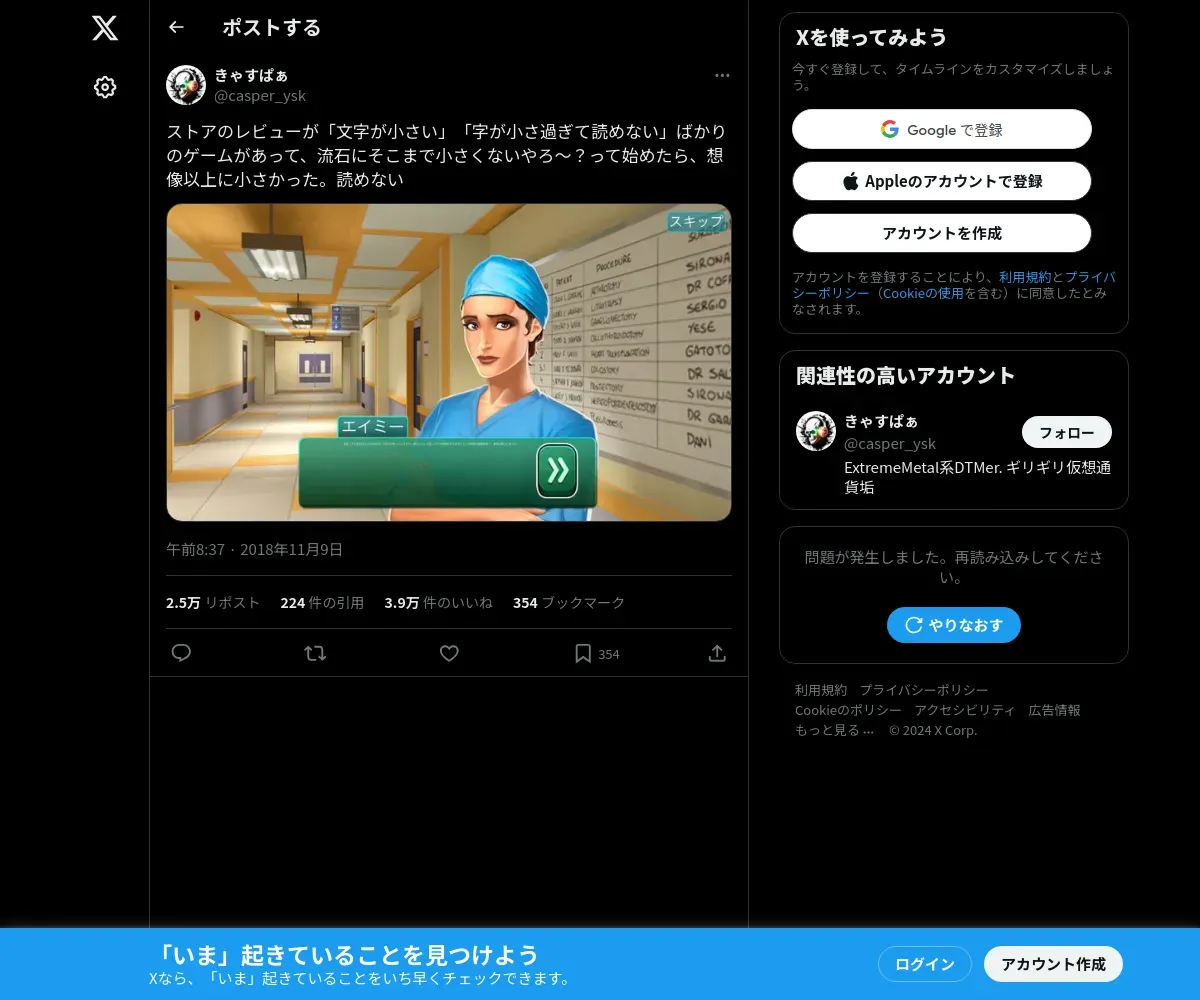
Task: Sign up with the Google で登録 button
Action: pos(942,129)
